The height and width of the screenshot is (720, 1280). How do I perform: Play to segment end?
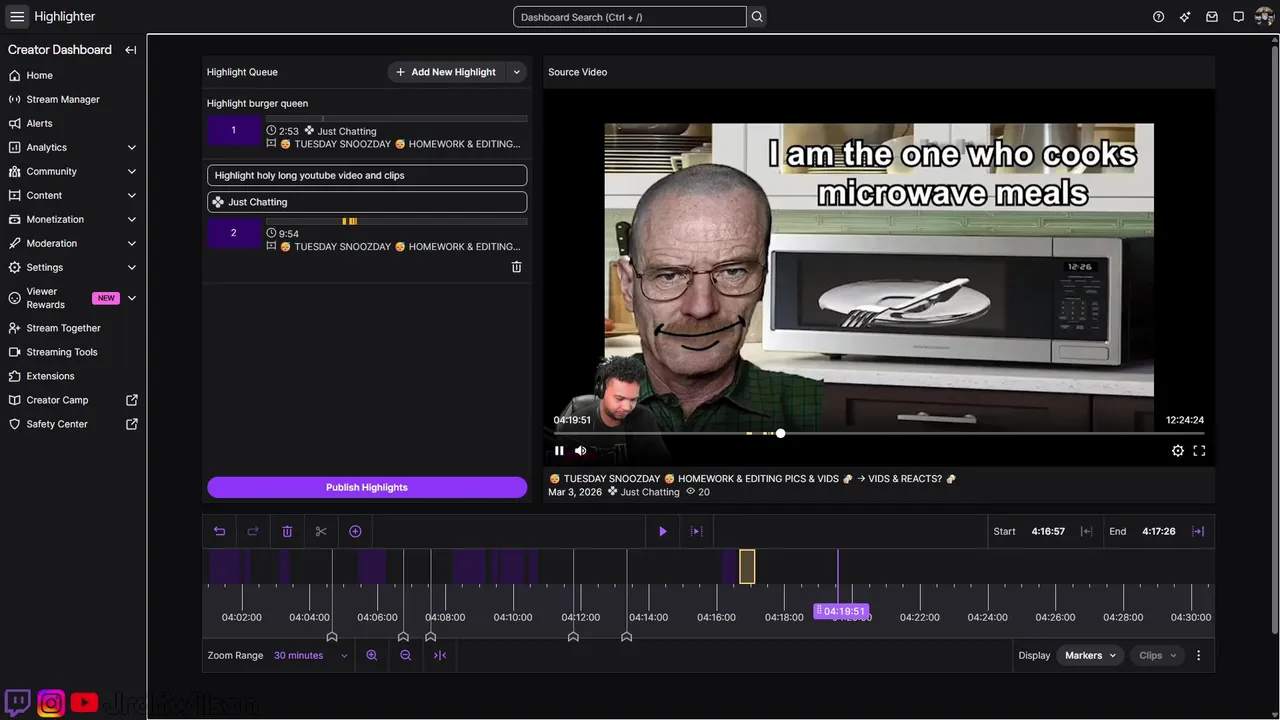[697, 531]
